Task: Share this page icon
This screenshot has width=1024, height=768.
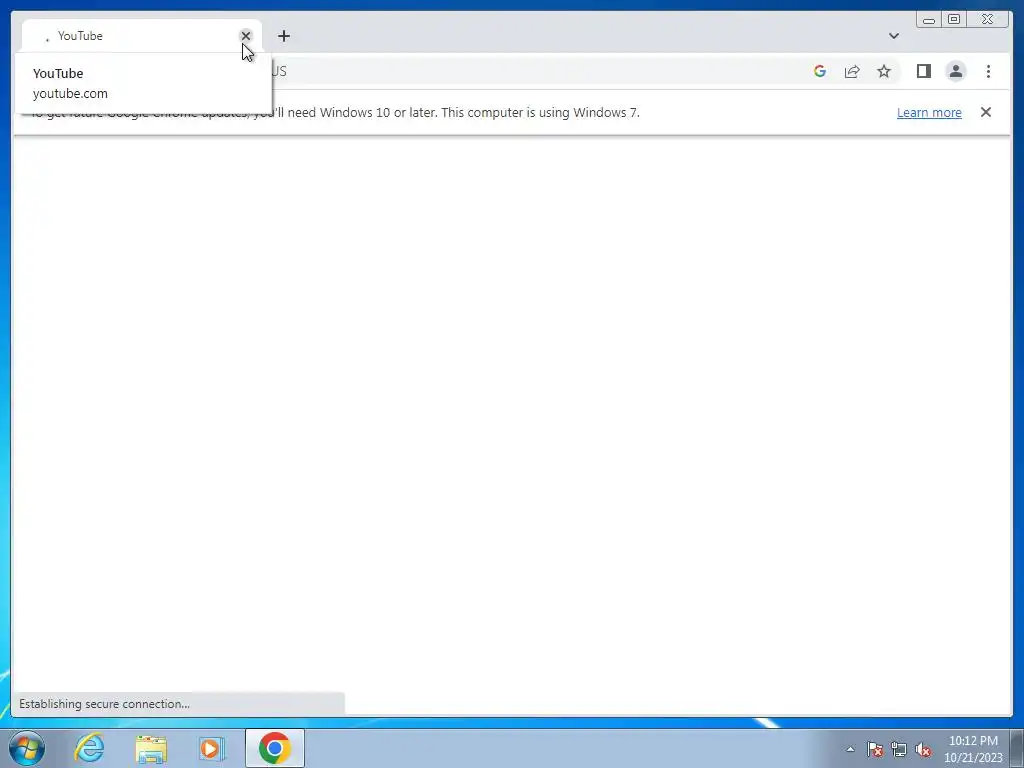Action: click(852, 71)
